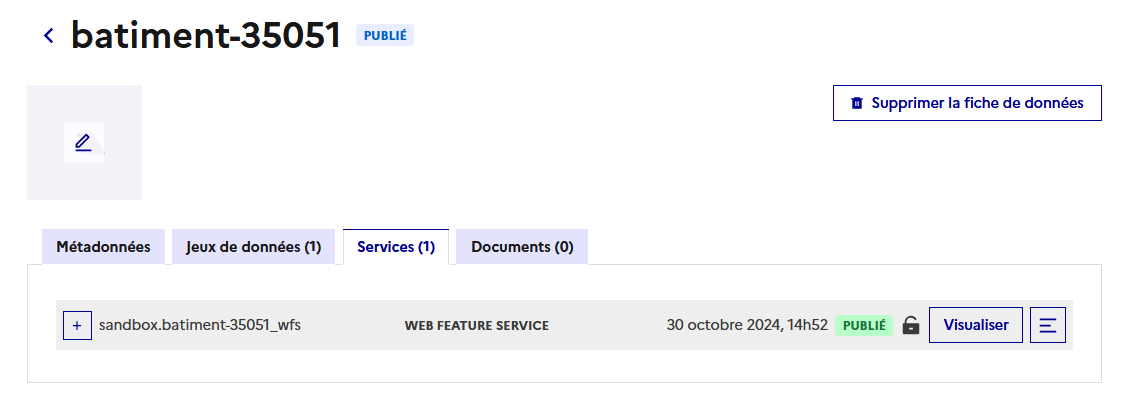Click the pencil edit icon on thumbnail

pos(83,143)
